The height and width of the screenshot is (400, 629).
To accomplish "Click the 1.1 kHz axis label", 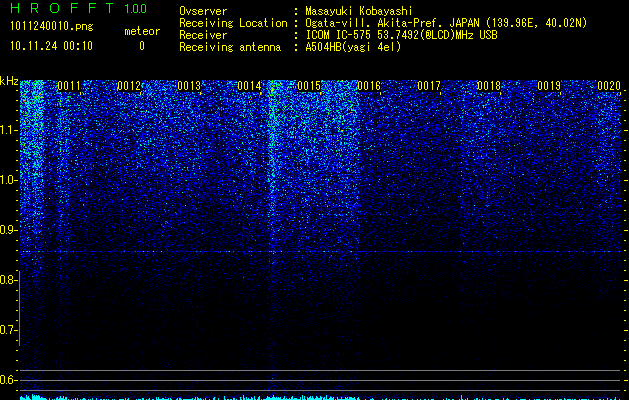I will click(x=9, y=130).
